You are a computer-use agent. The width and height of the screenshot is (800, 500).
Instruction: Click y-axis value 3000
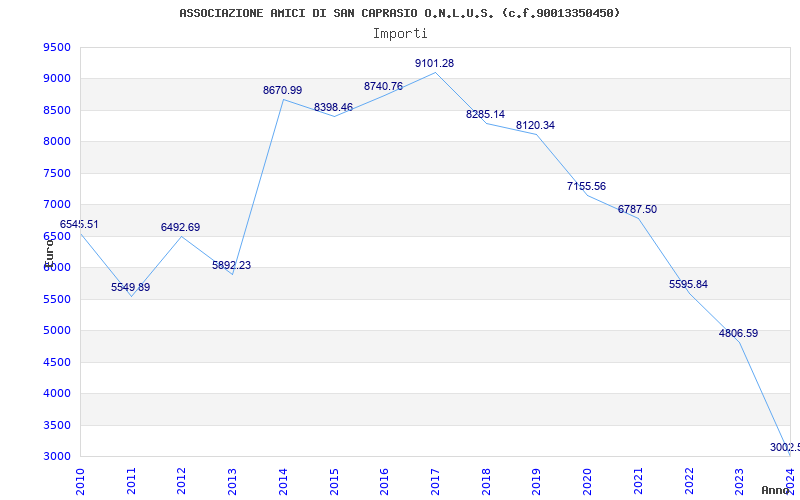pyautogui.click(x=57, y=457)
